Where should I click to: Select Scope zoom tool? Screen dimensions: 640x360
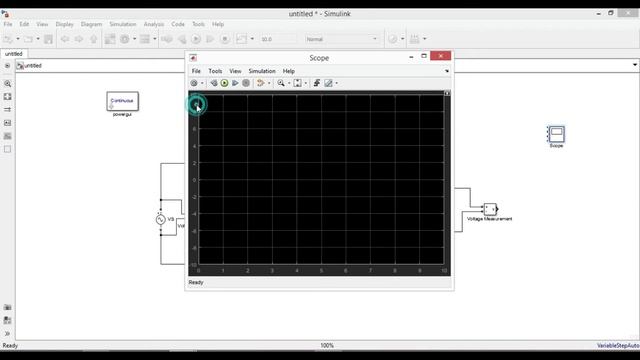[x=281, y=83]
